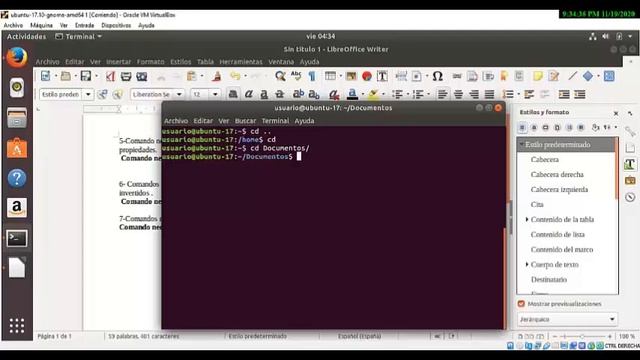The width and height of the screenshot is (640, 360).
Task: Open the font color dropdown arrow
Action: pos(362,94)
